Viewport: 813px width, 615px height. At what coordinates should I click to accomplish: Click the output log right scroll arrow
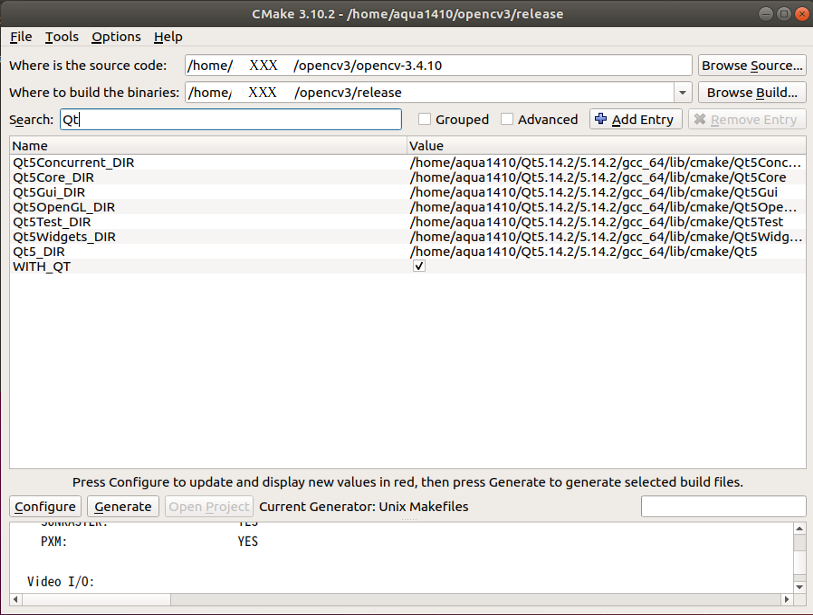(x=787, y=599)
